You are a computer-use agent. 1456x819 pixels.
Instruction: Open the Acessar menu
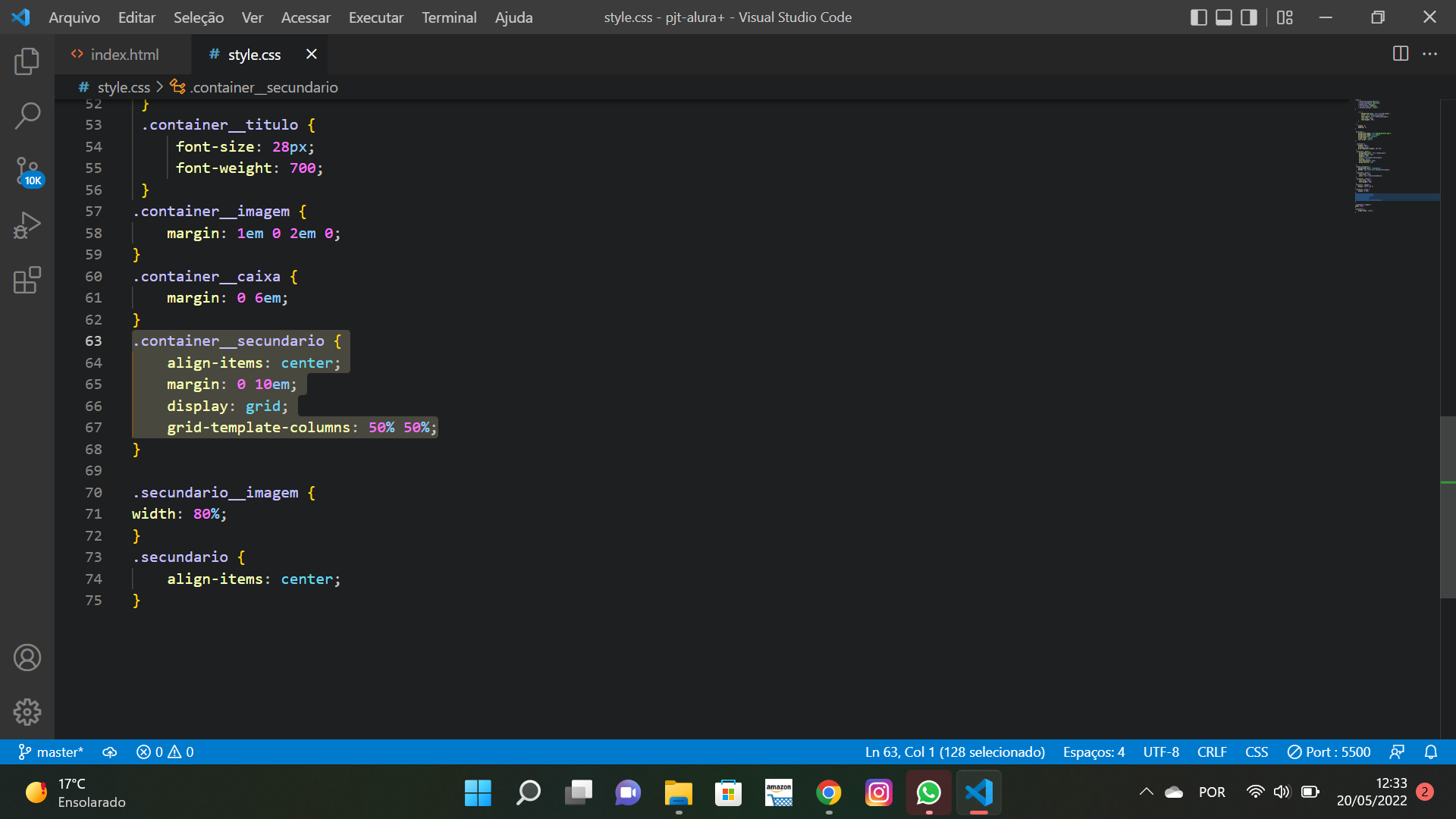[306, 17]
